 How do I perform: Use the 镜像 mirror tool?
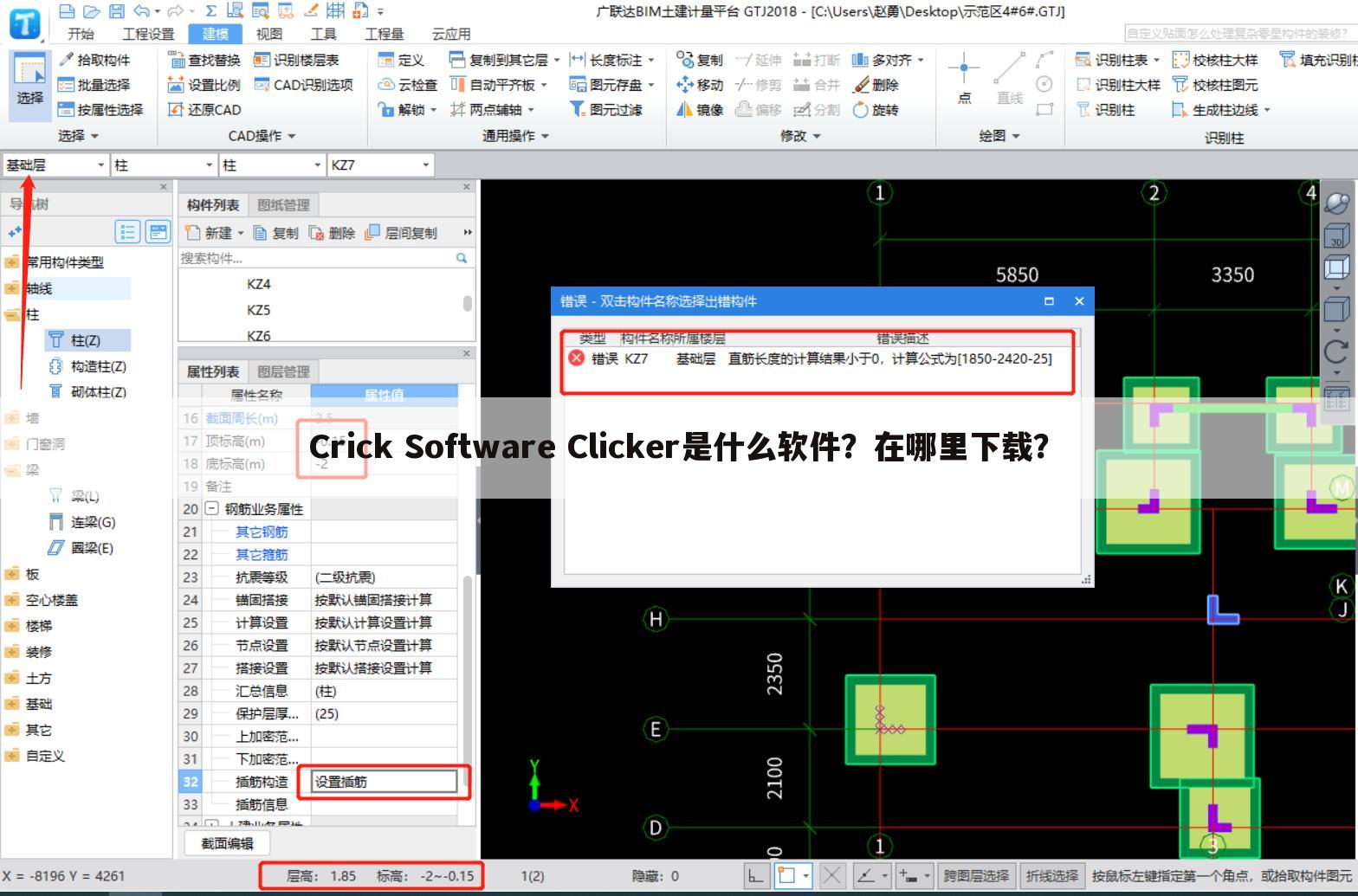[x=700, y=110]
